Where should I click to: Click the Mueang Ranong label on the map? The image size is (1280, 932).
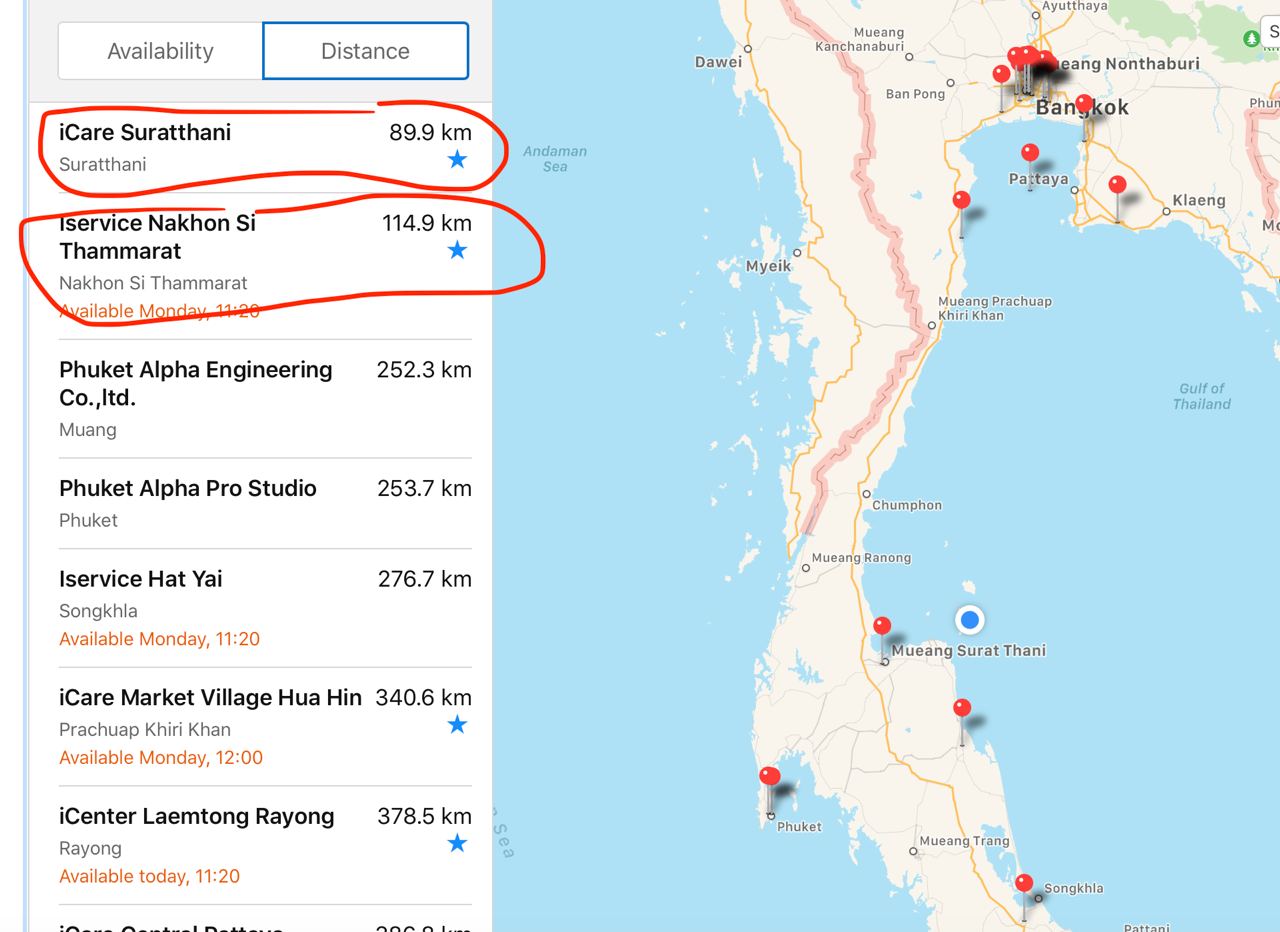pos(861,558)
